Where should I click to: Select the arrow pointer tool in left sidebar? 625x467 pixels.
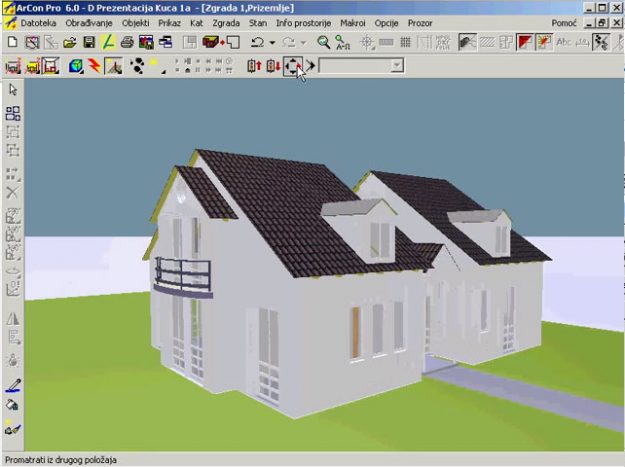(x=13, y=90)
